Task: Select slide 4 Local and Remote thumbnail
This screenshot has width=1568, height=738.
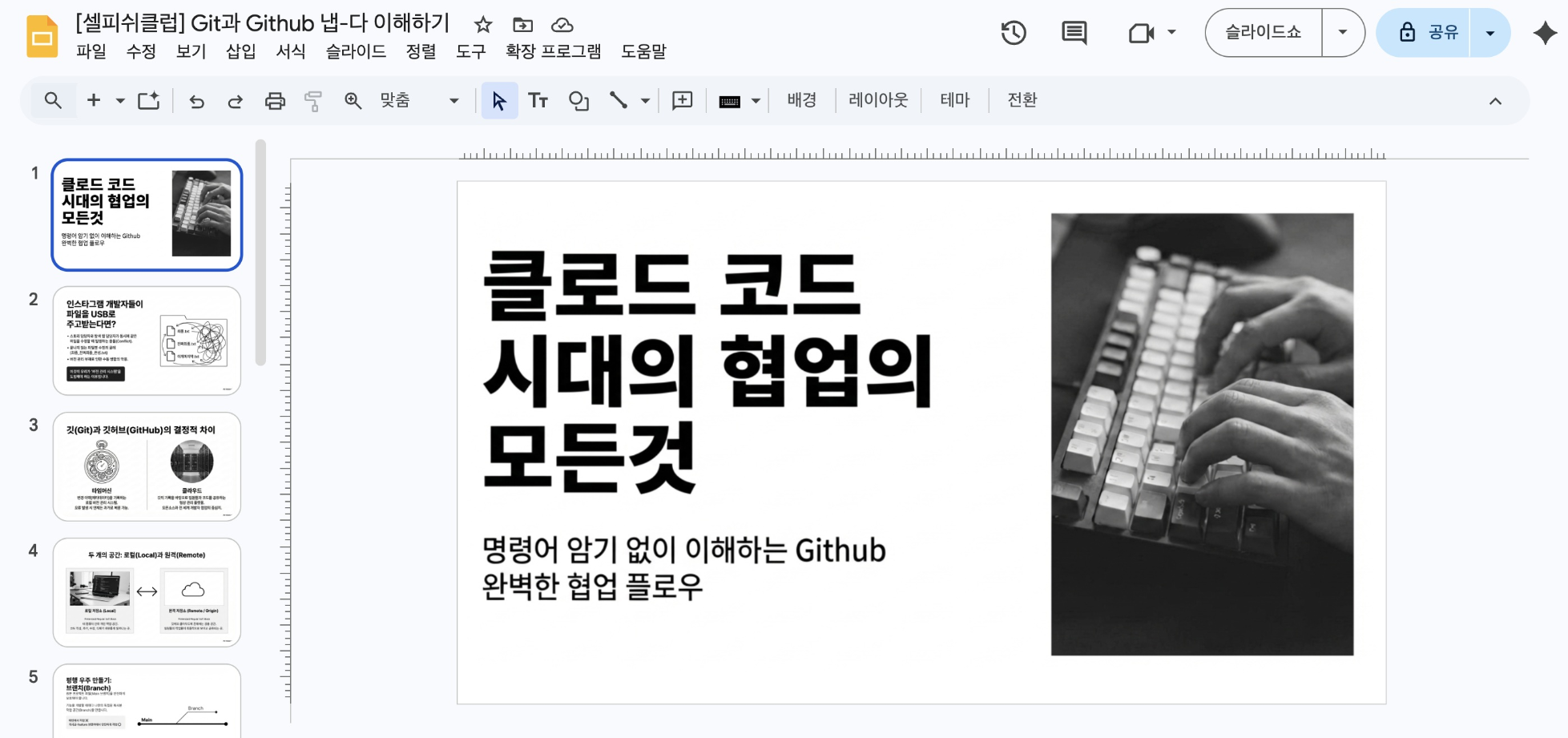Action: (147, 592)
